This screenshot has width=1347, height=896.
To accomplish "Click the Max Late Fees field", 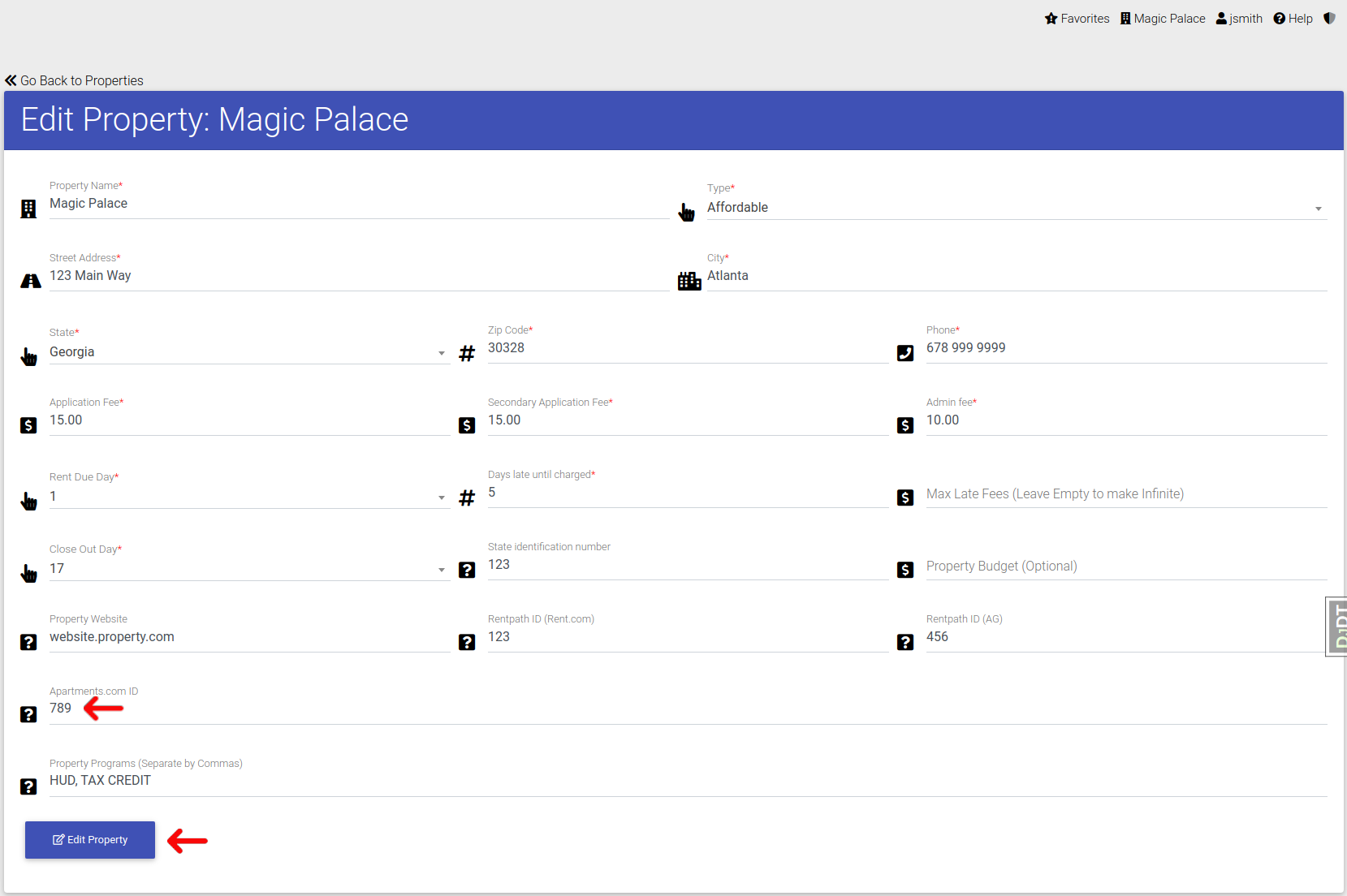I will [1126, 494].
